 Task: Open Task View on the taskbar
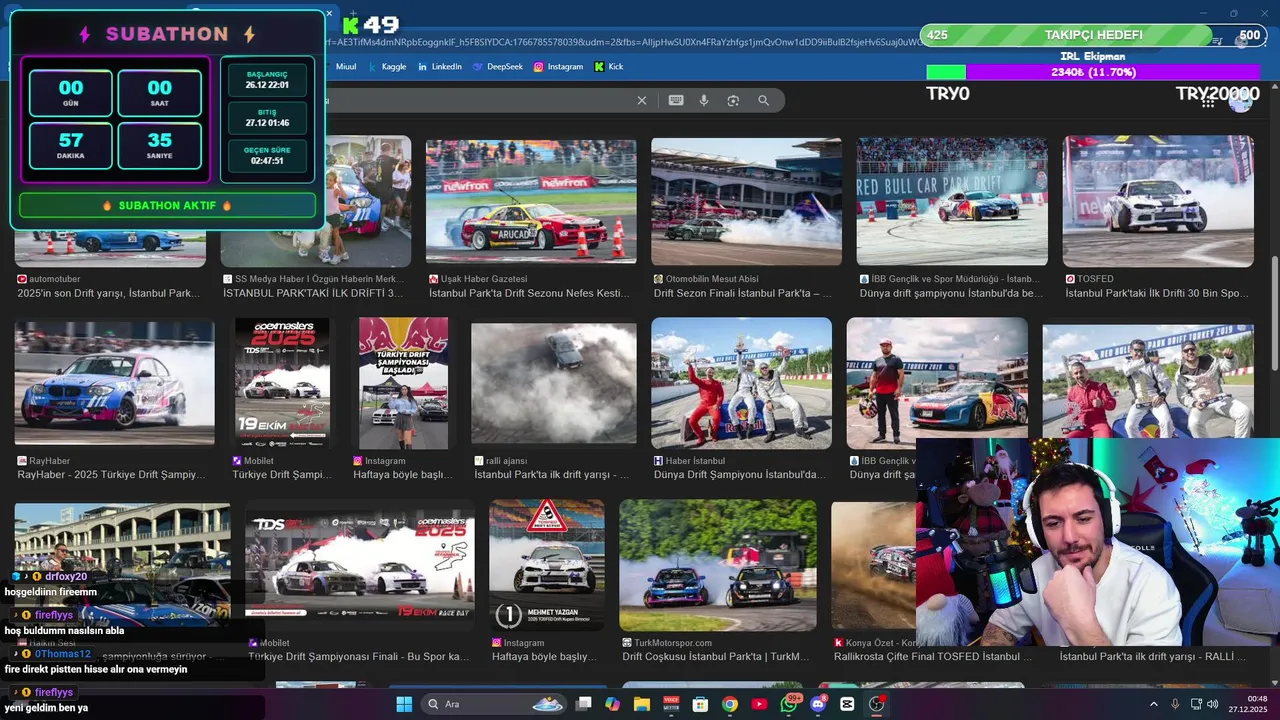[x=585, y=704]
